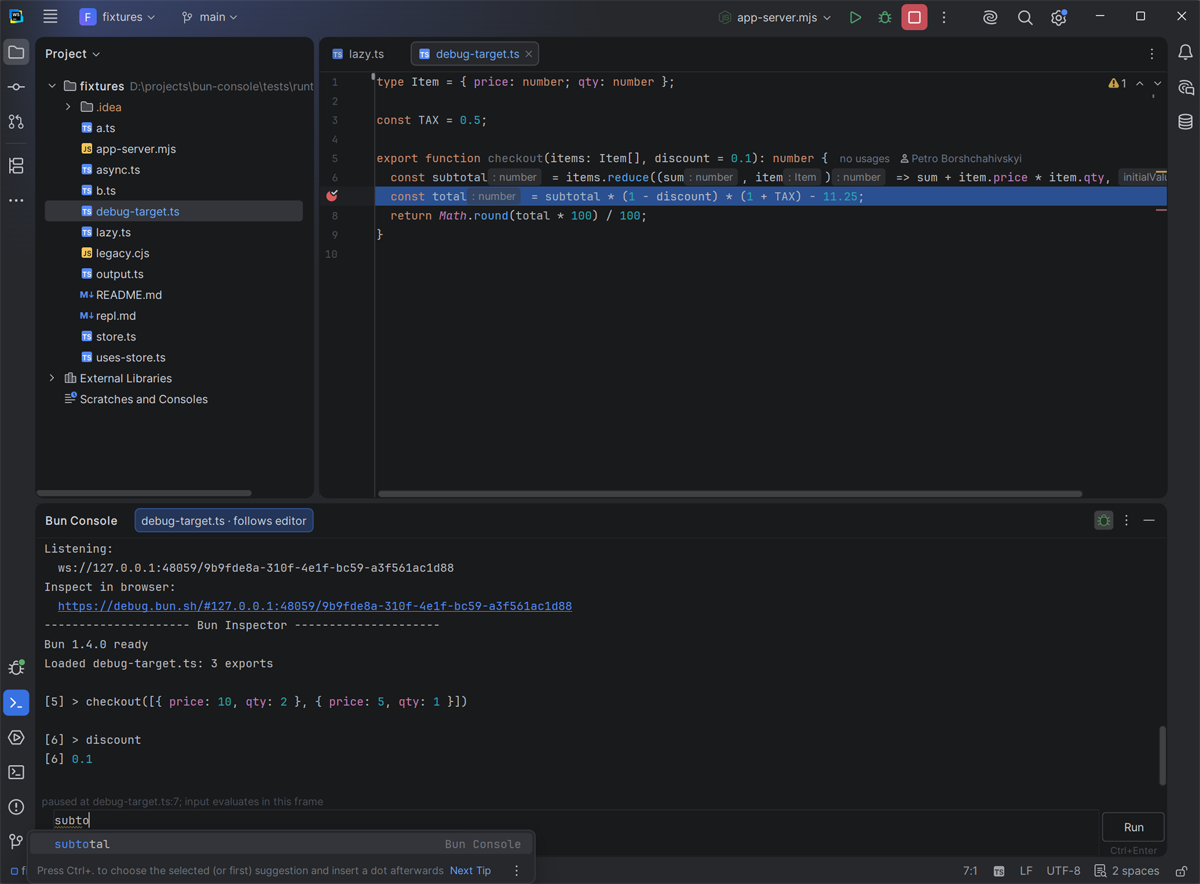Screen dimensions: 1200x884
Task: Expand the .idea folder
Action: (x=68, y=107)
